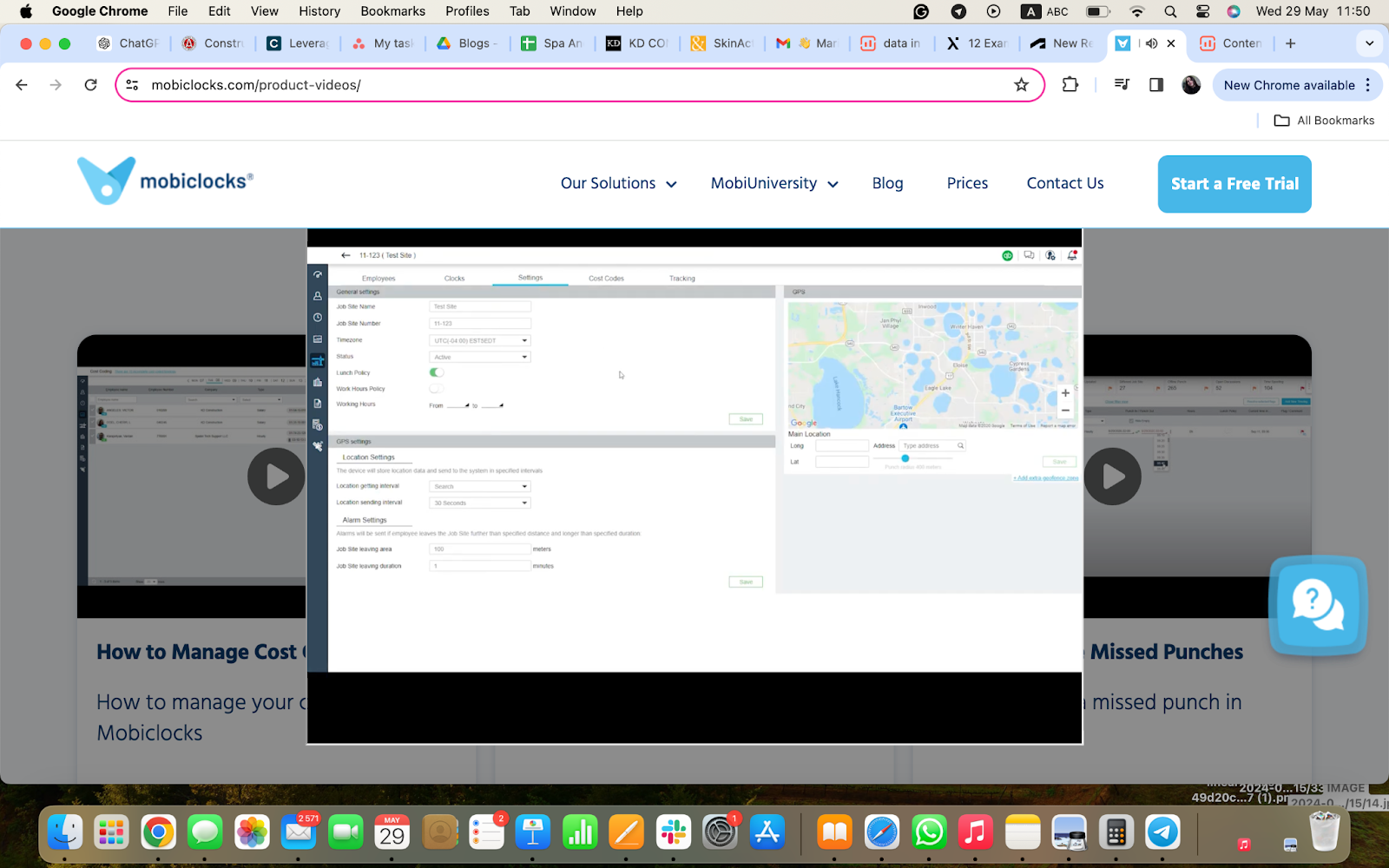
Task: Toggle the Lunch Policy switch
Action: tap(437, 372)
